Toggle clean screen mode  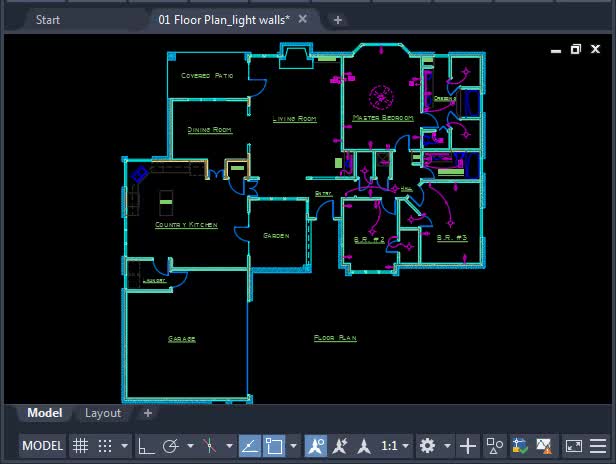click(574, 446)
